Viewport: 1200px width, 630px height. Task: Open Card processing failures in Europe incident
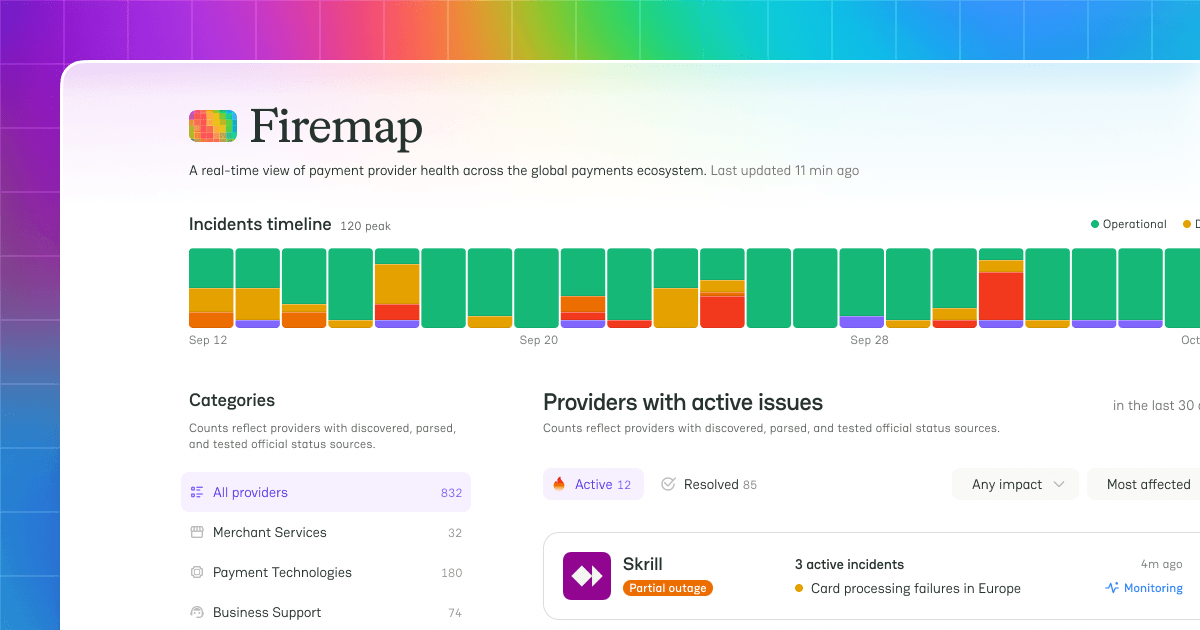916,588
